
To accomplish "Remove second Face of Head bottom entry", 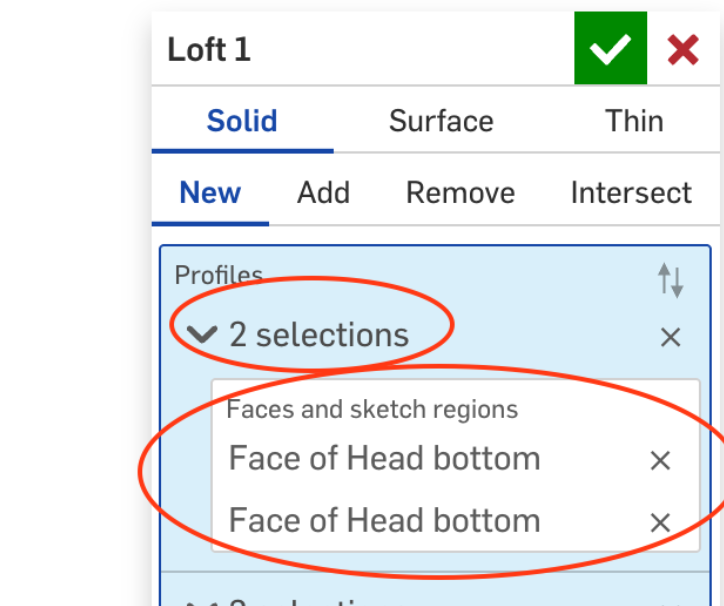I will (660, 522).
